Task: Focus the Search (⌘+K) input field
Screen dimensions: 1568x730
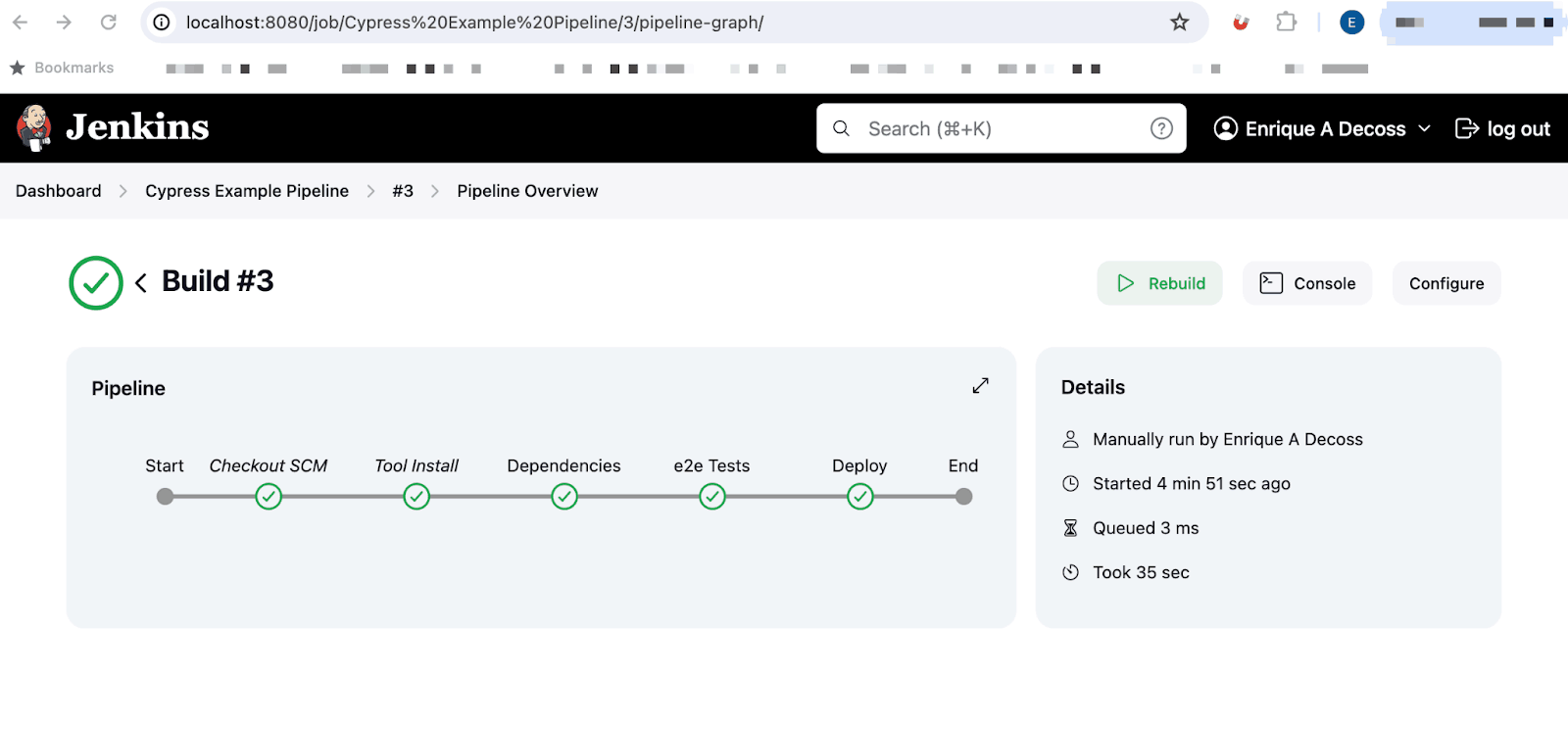Action: 1001,128
